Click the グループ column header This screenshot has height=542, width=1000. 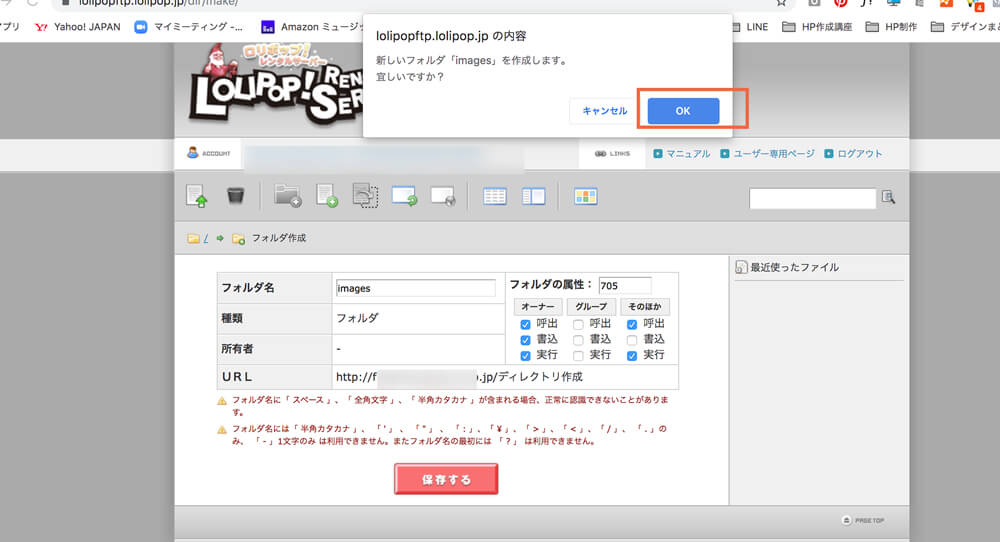[x=591, y=307]
